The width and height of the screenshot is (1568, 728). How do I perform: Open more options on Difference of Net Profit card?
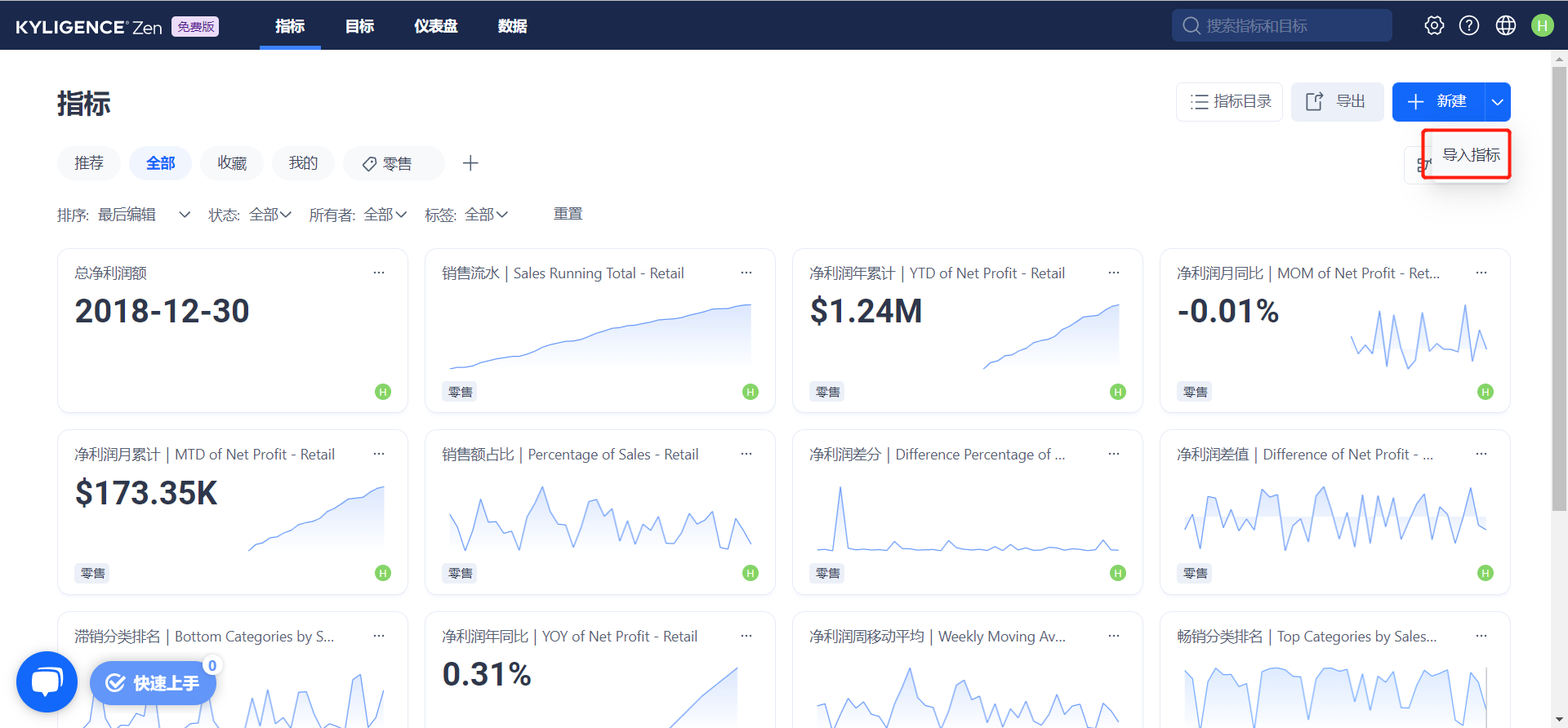(1481, 454)
